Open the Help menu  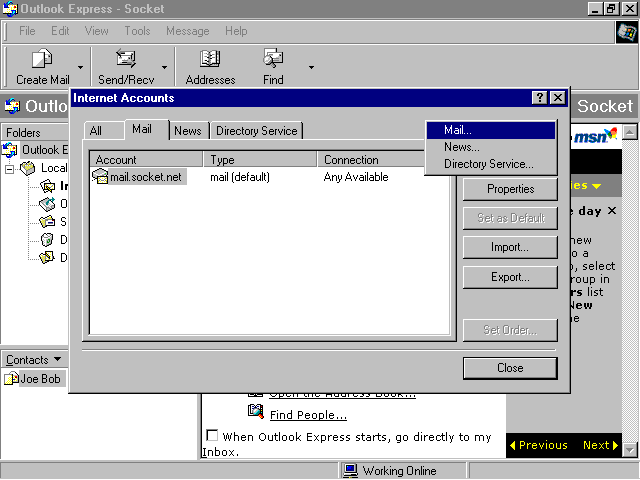[x=236, y=31]
